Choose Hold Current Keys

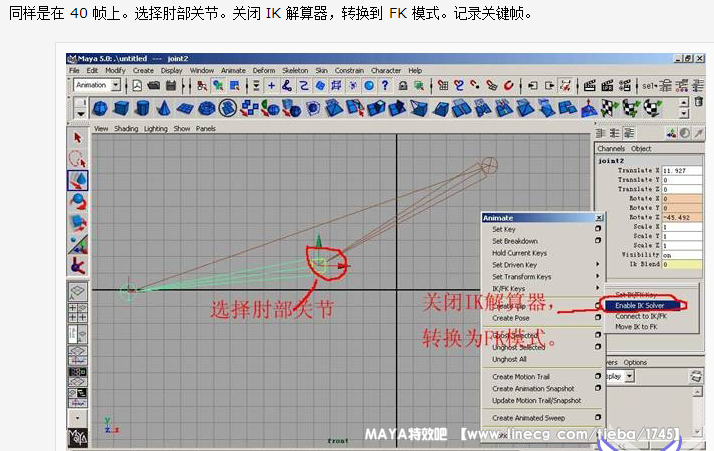click(x=520, y=253)
